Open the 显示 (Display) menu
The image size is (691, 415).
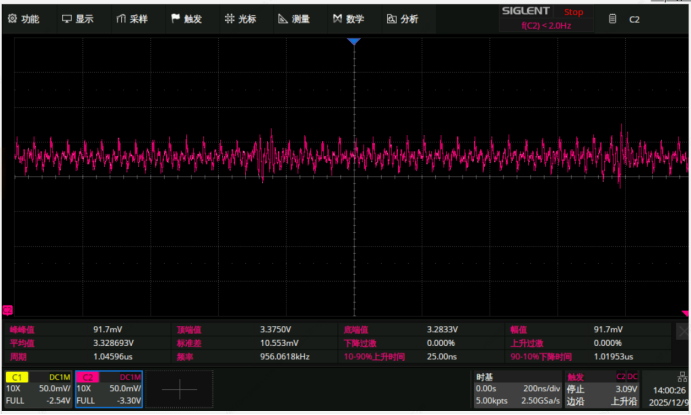pos(78,19)
